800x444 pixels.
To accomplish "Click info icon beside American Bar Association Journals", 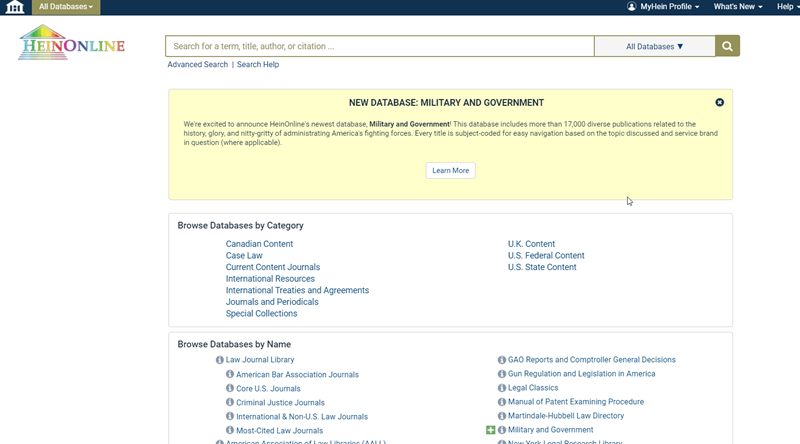I will pos(230,374).
